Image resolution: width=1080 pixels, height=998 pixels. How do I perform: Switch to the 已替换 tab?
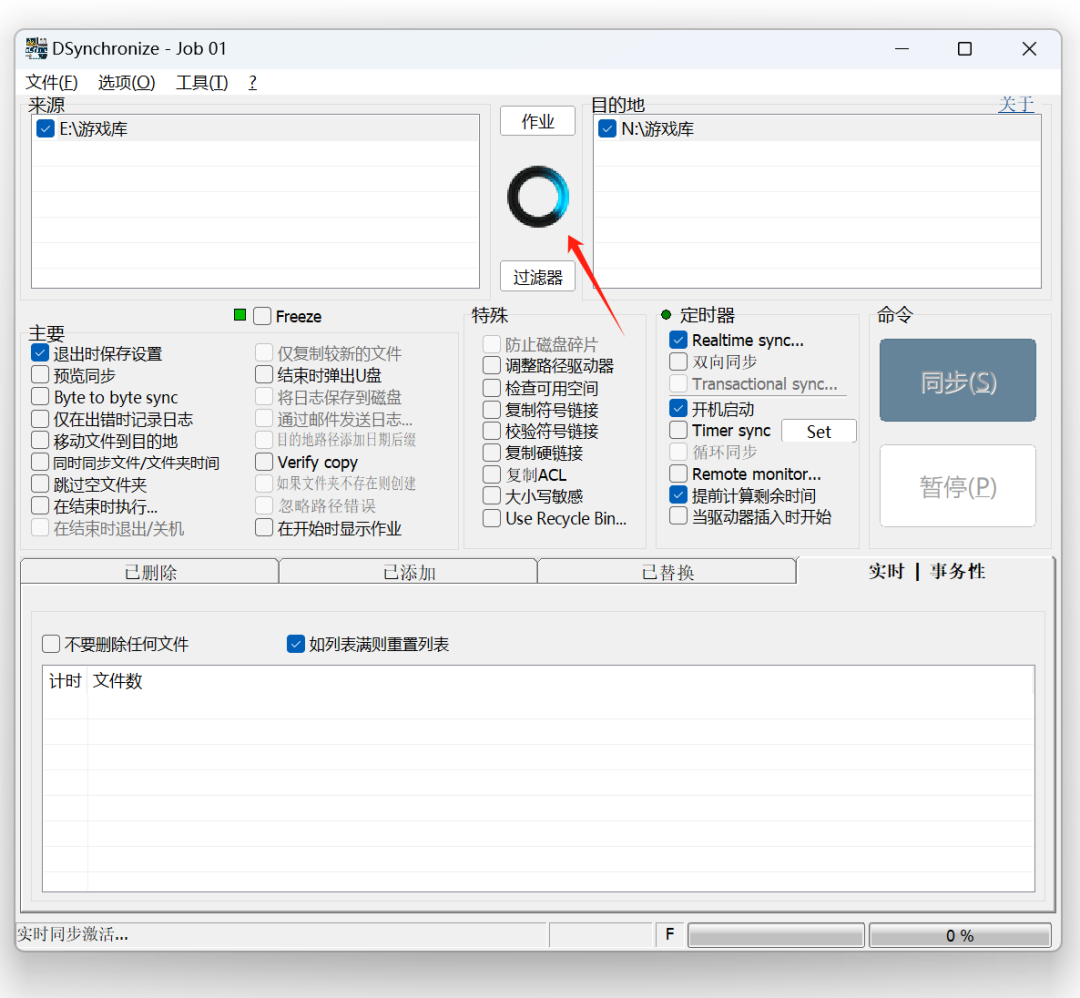[x=667, y=572]
